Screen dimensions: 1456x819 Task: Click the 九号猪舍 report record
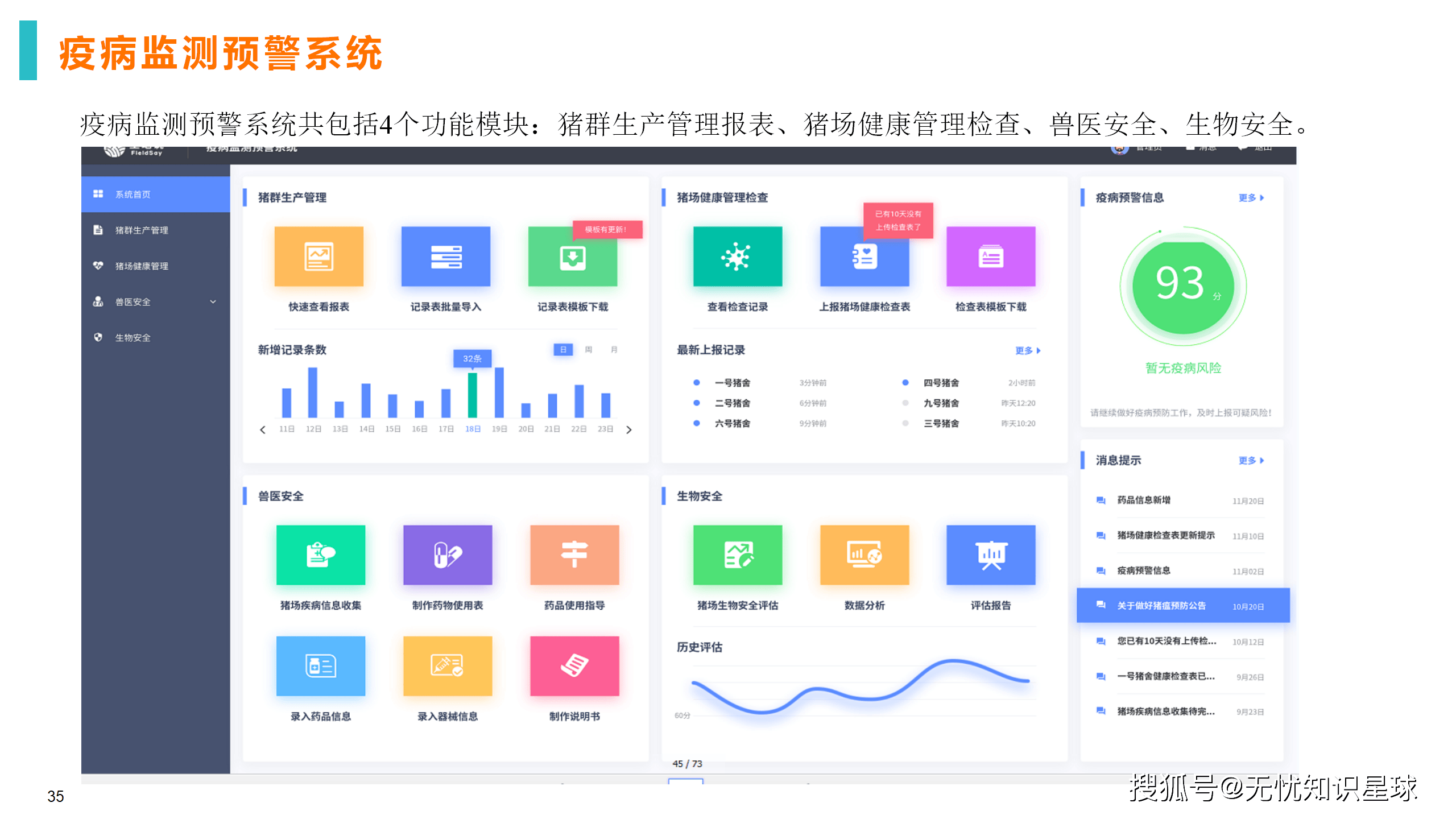[x=969, y=403]
